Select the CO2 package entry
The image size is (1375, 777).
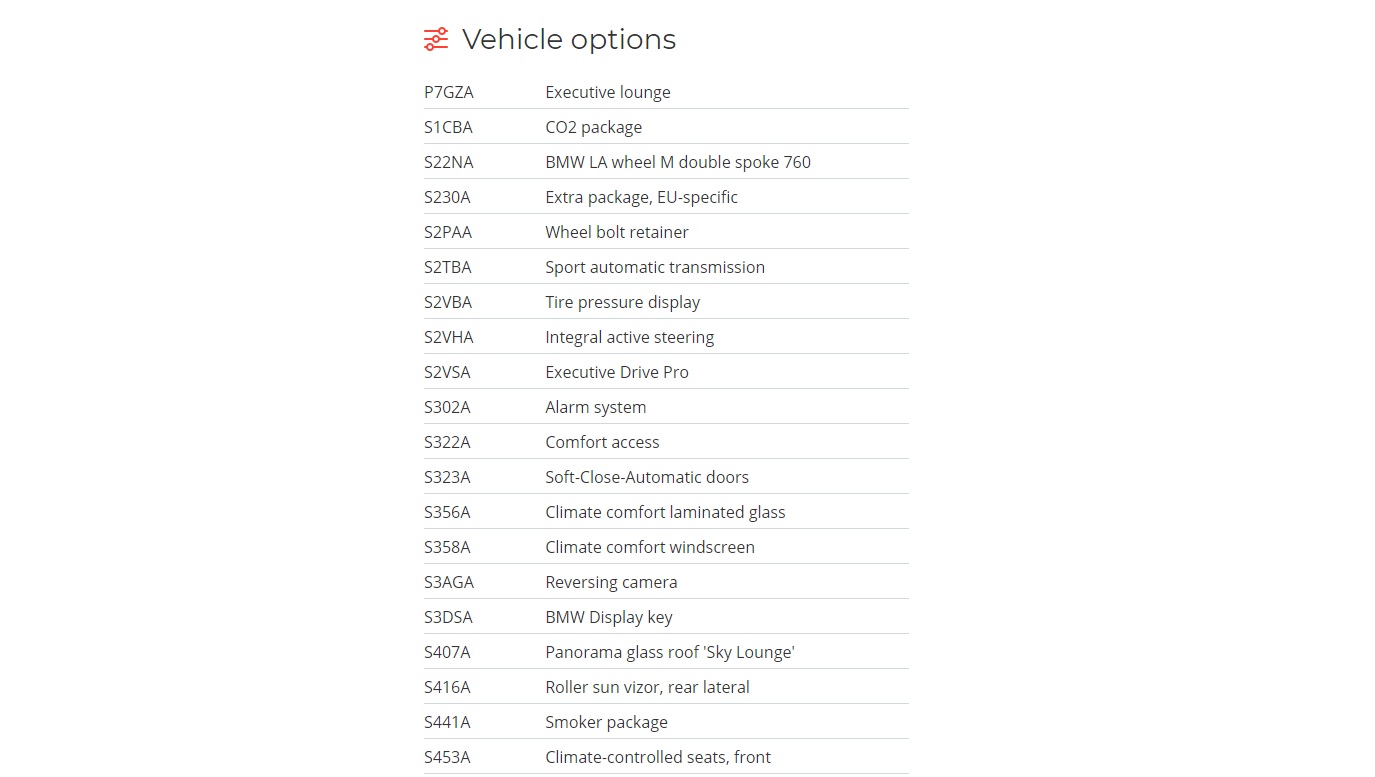(593, 127)
